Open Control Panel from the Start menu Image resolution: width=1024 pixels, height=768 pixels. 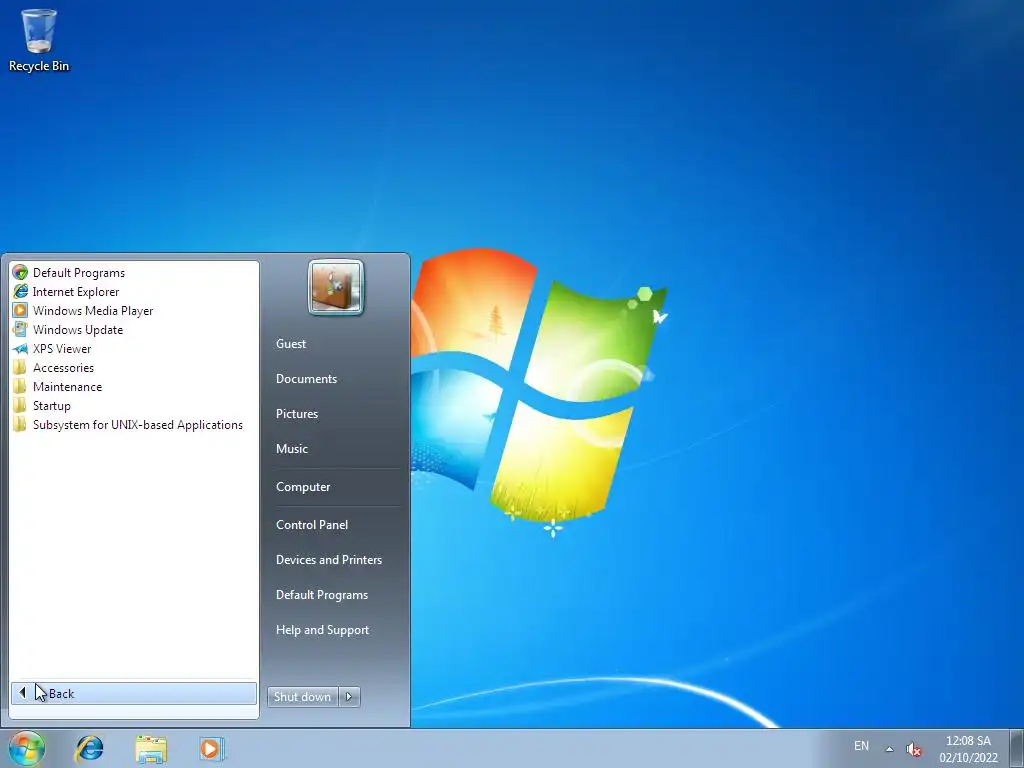[312, 524]
